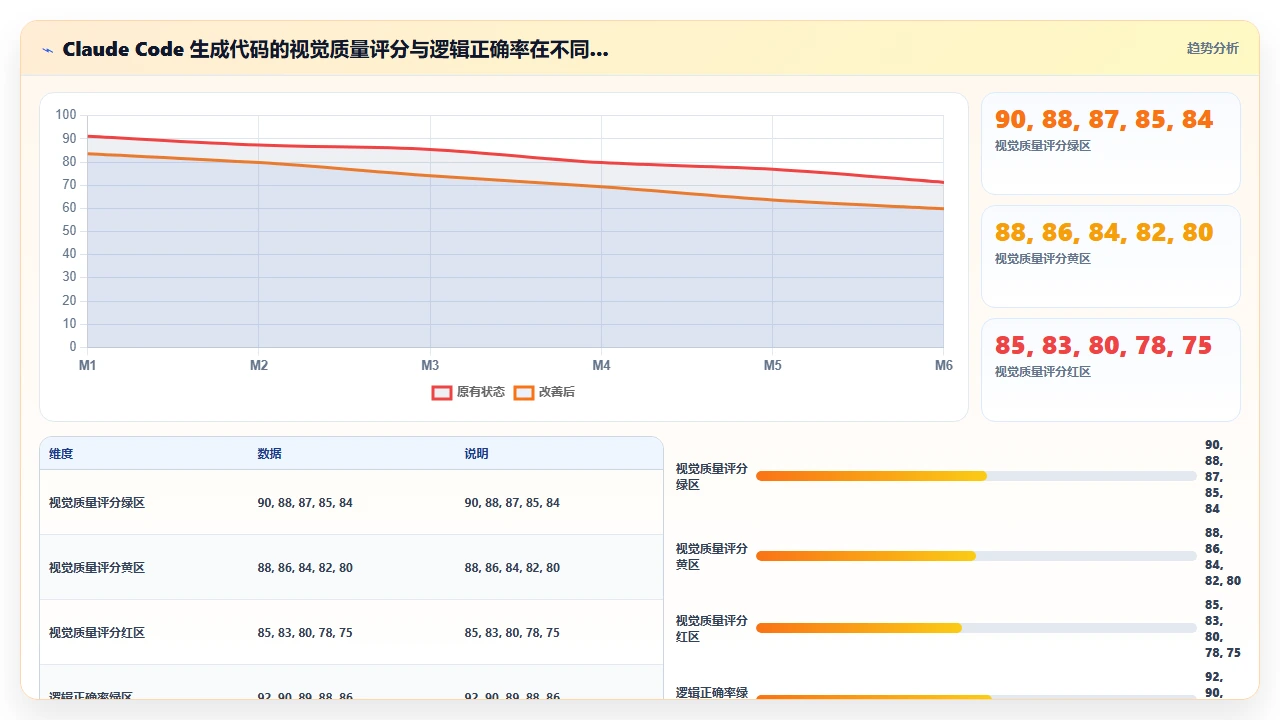Click the 视觉质量评分红区 label in the stat card
Screen dimensions: 1280x720
click(x=1043, y=372)
